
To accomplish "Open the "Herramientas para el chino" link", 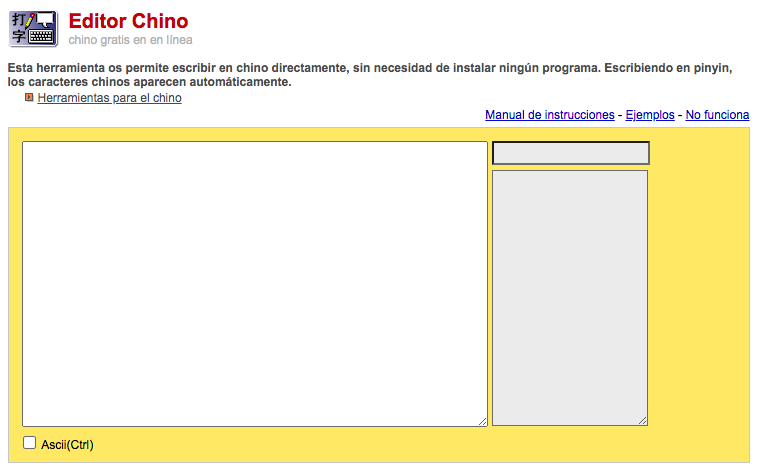I will (109, 98).
